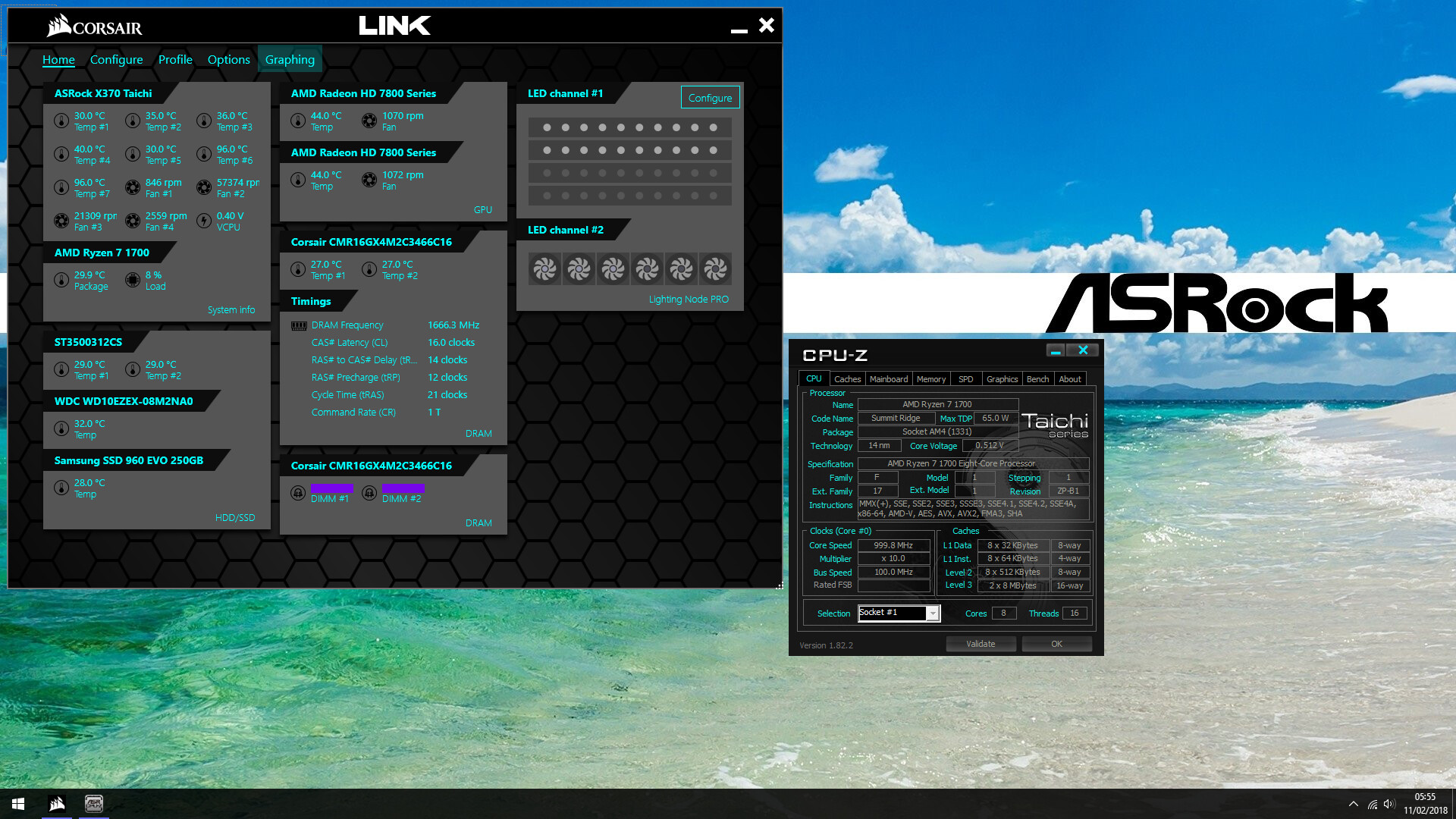Viewport: 1456px width, 819px height.
Task: Open the Caches tab in CPU-Z
Action: coord(847,379)
